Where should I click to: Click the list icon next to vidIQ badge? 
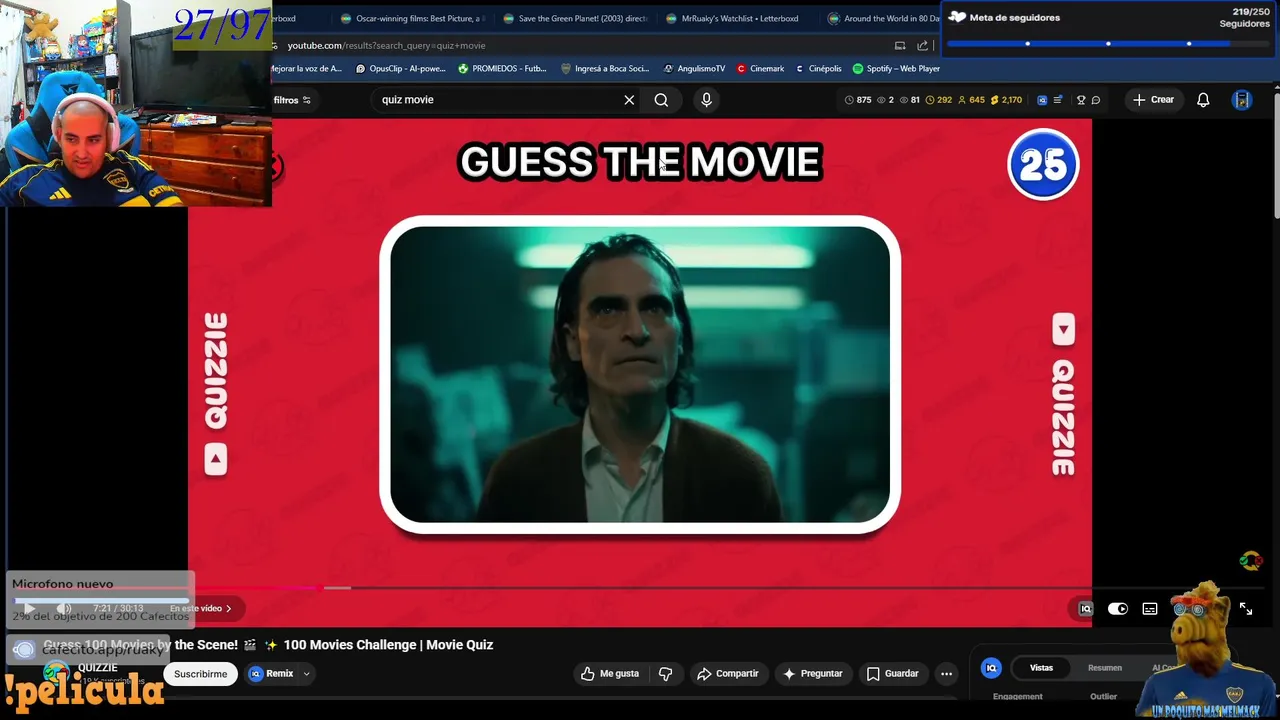[1058, 100]
